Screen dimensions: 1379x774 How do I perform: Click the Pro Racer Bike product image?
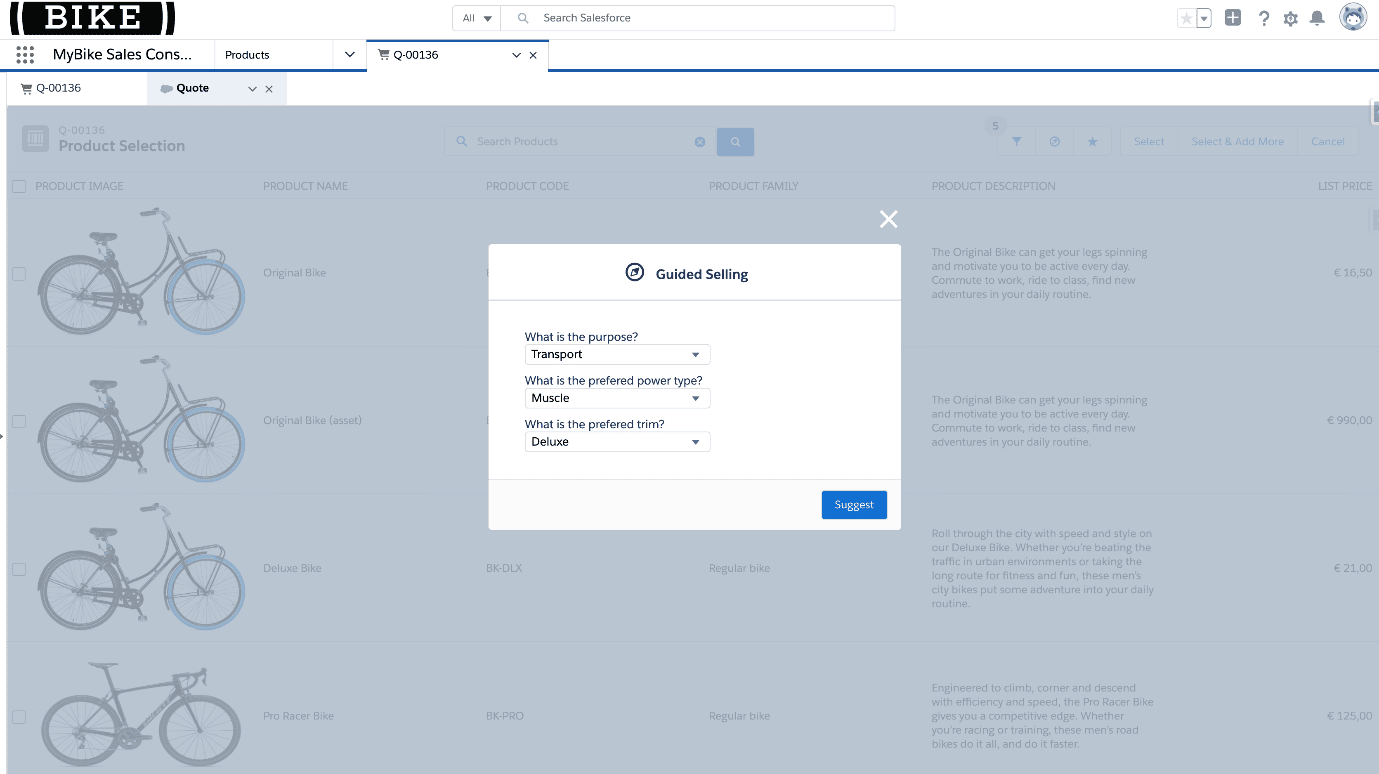(141, 716)
